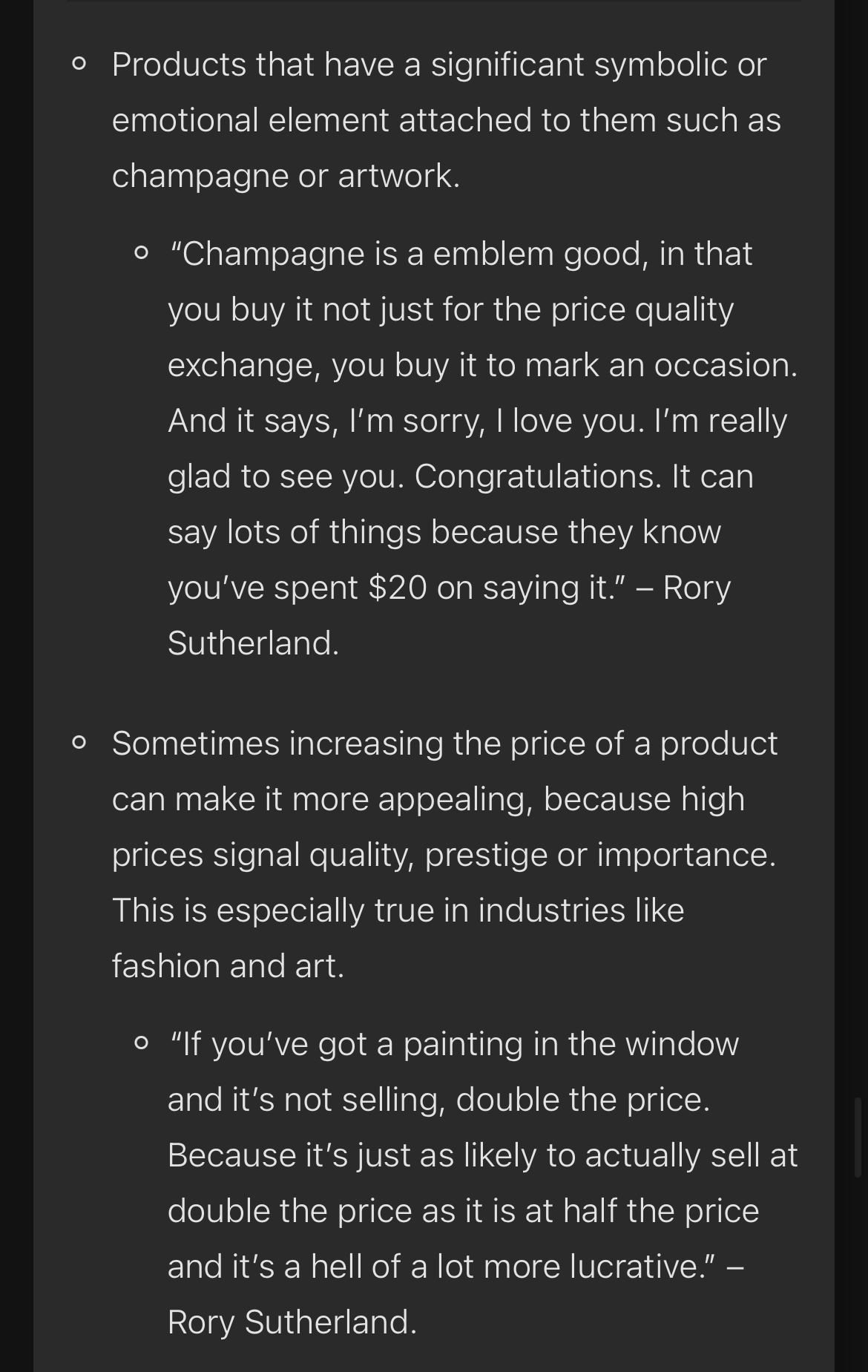Image resolution: width=868 pixels, height=1372 pixels.
Task: Click the line 'fashion and art.'
Action: pyautogui.click(x=228, y=966)
